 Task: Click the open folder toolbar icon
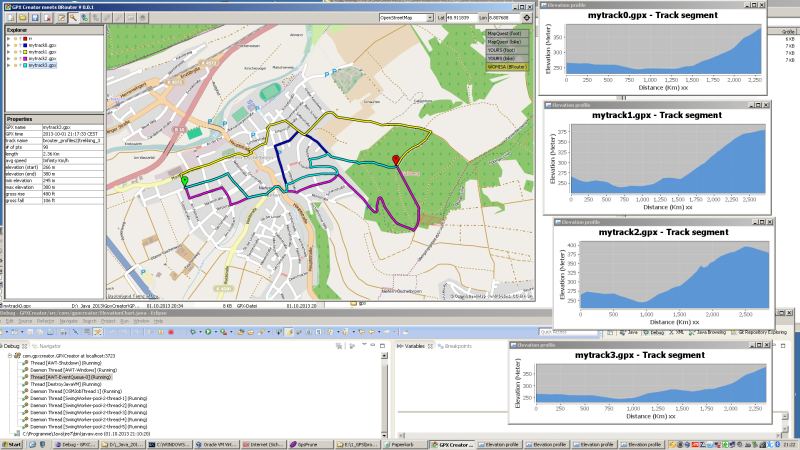click(21, 18)
